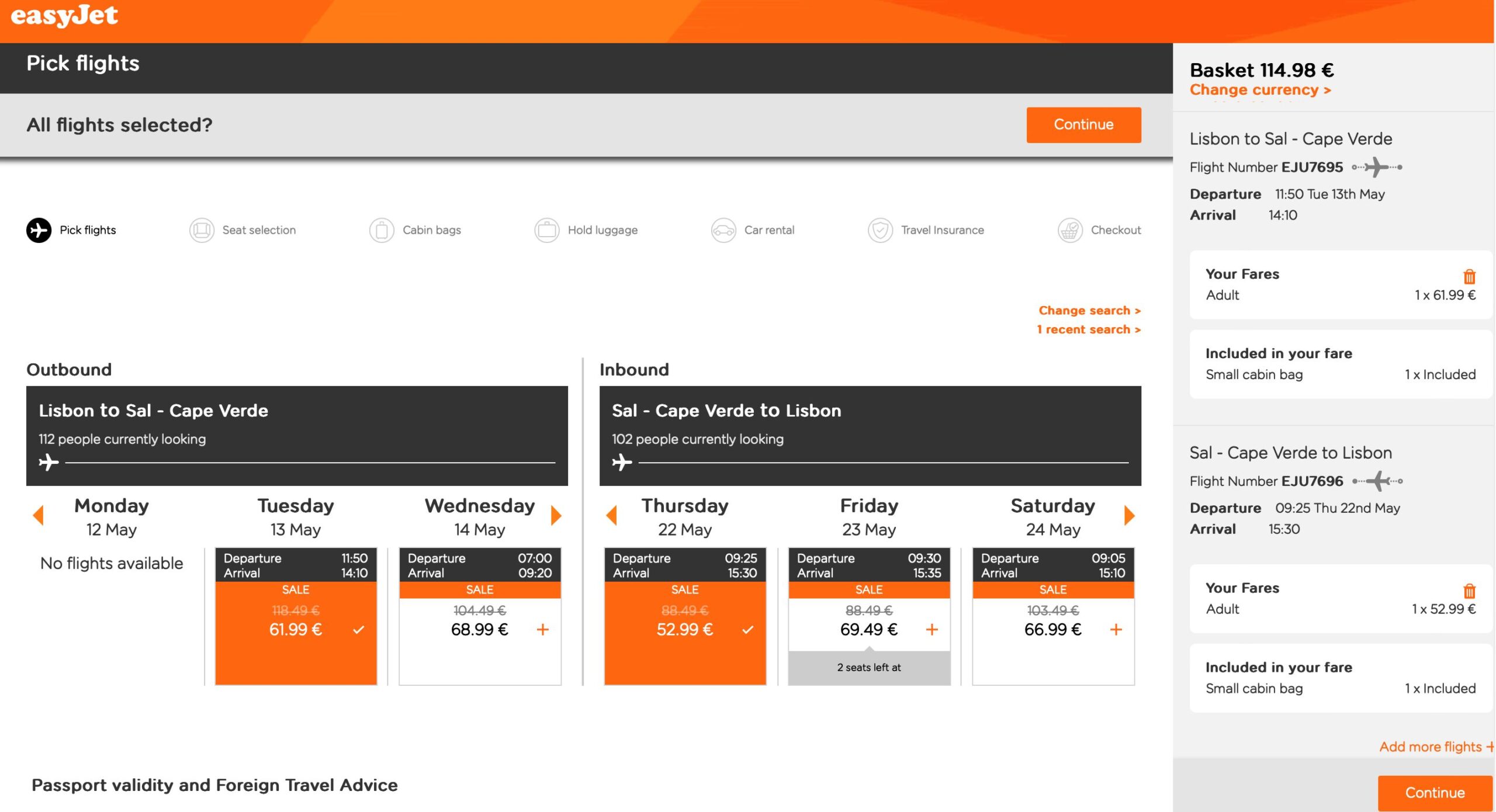The width and height of the screenshot is (1496, 812).
Task: Click Continue at the bottom of basket
Action: pos(1435,793)
